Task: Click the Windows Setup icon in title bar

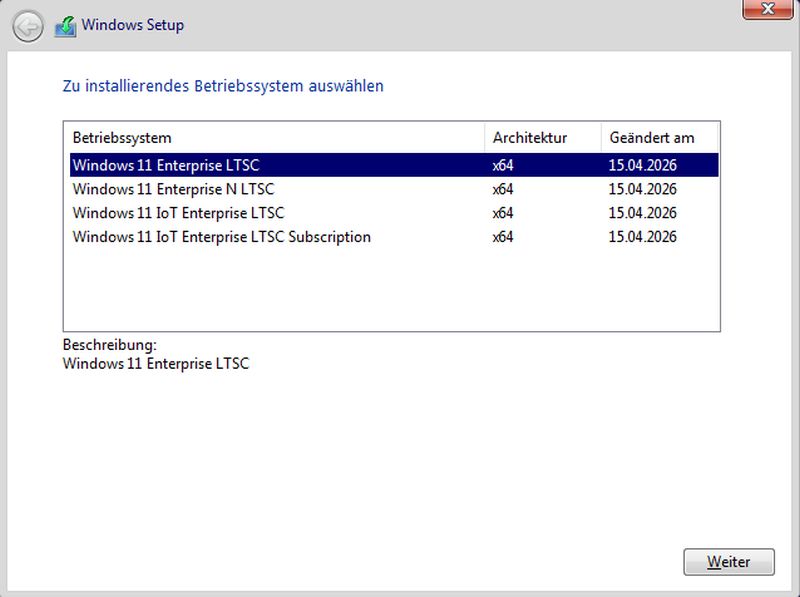Action: coord(65,27)
